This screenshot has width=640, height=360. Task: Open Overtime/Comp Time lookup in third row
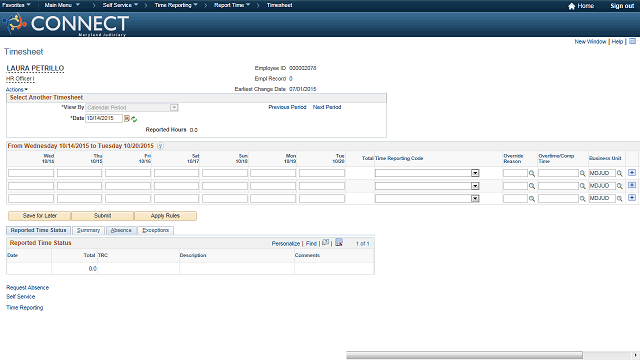(x=582, y=199)
